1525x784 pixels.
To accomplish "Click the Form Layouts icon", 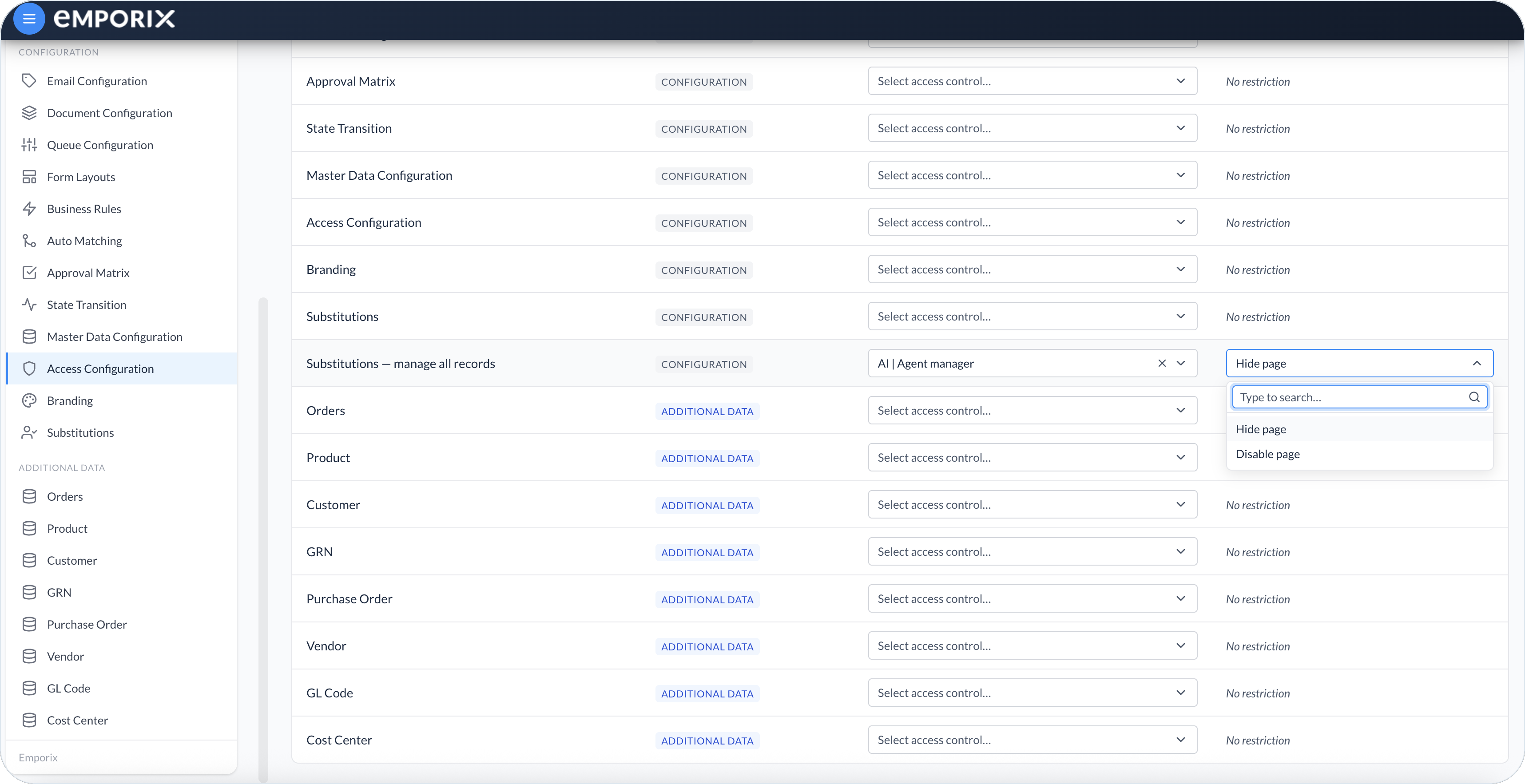I will 29,176.
